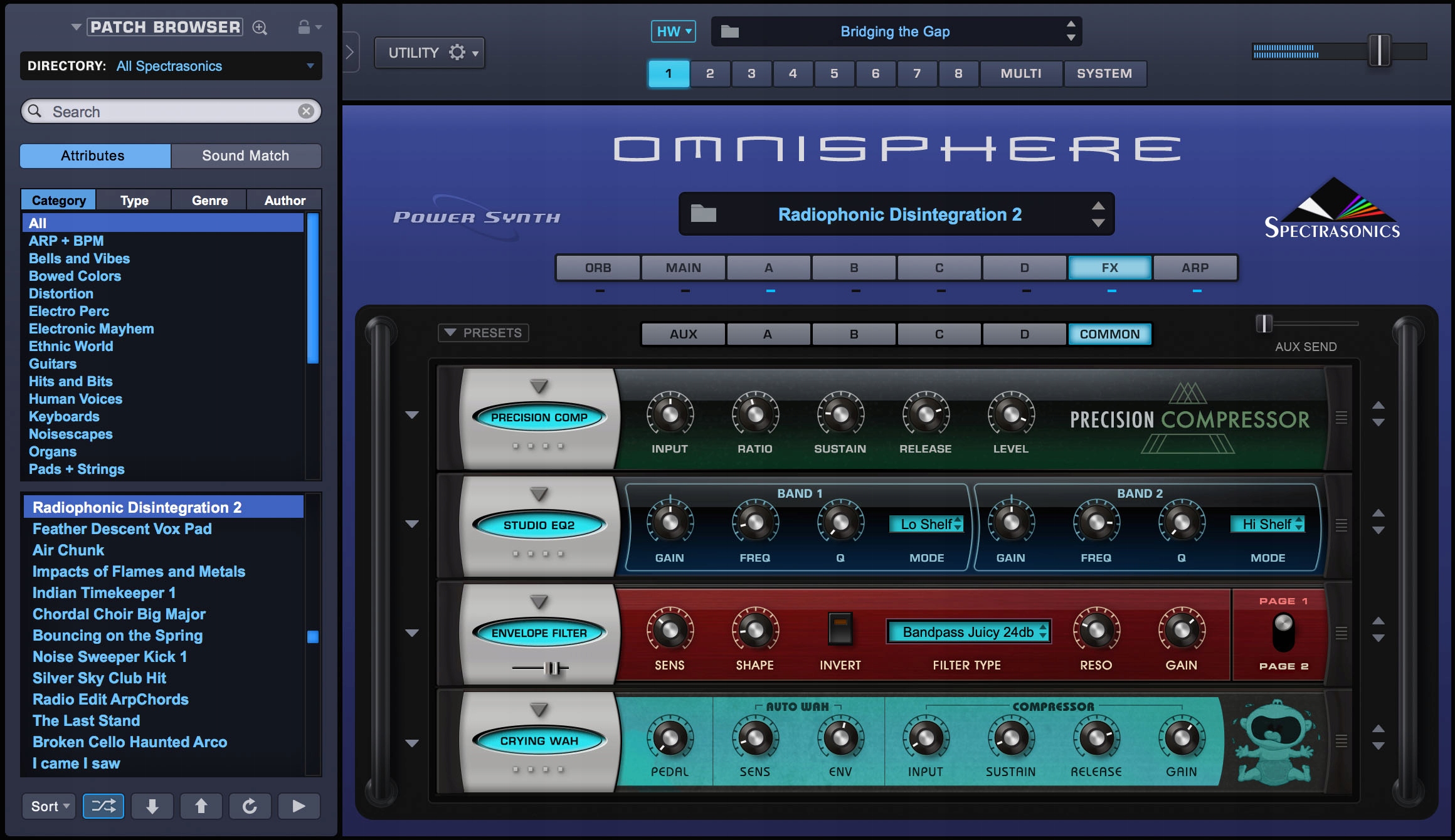This screenshot has height=840, width=1455.
Task: Open the Utility menu button
Action: click(430, 53)
